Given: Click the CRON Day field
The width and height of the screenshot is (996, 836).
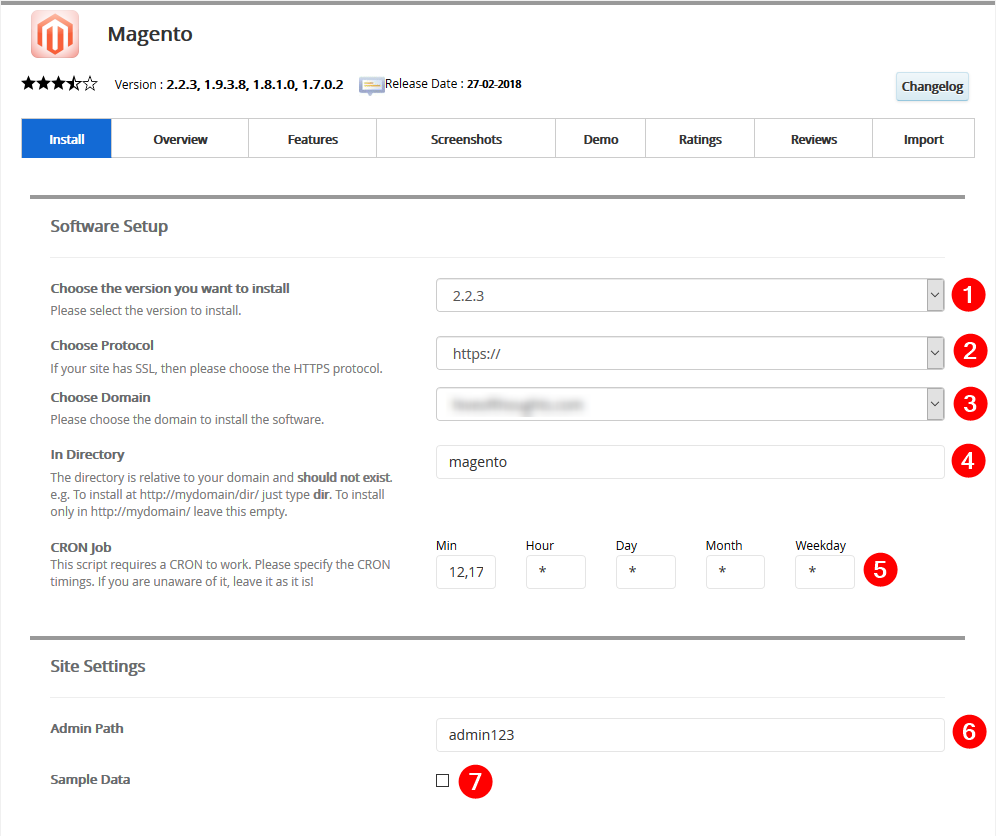Looking at the screenshot, I should click(645, 572).
